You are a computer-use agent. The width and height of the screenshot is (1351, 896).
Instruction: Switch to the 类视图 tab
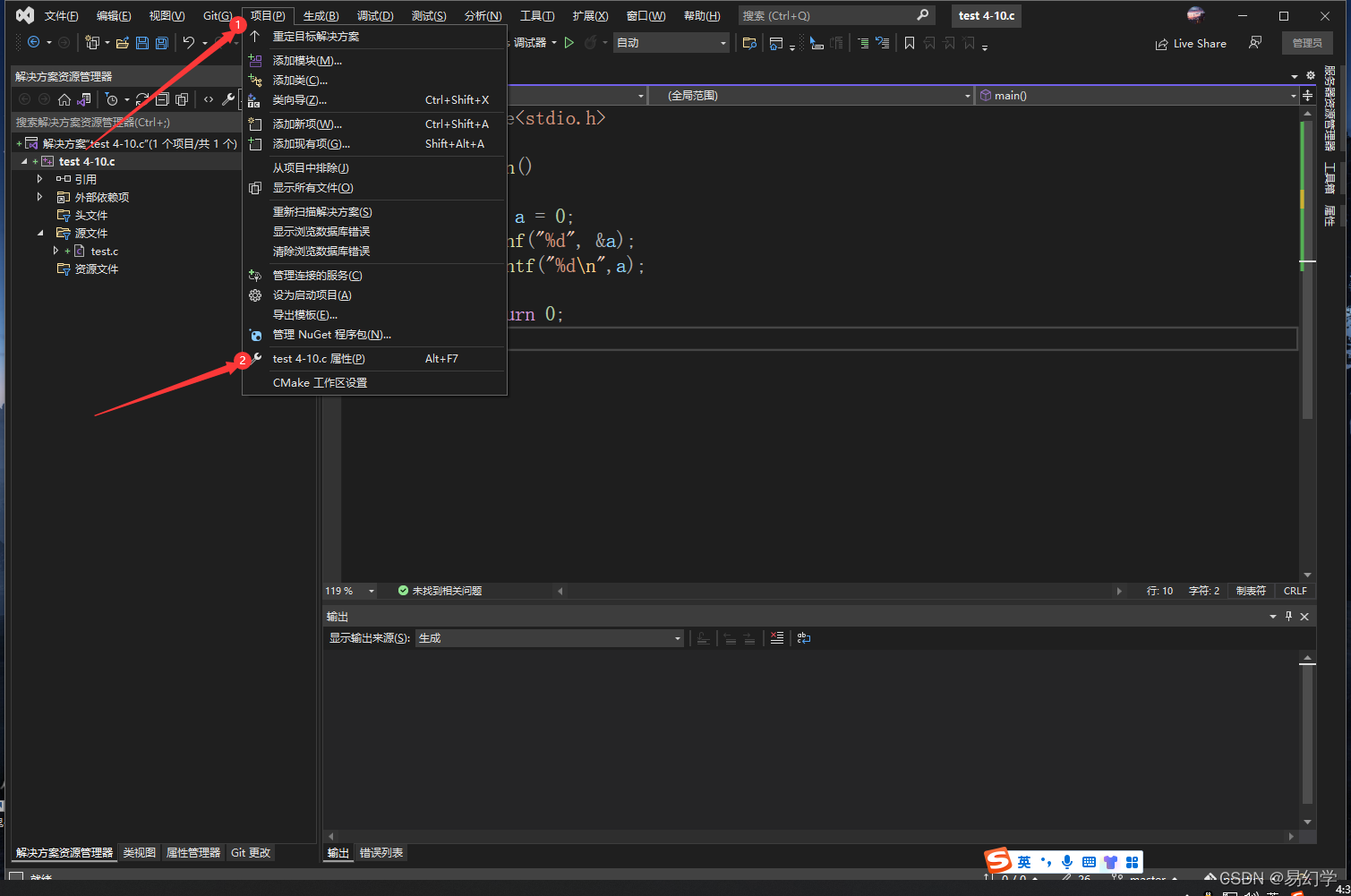point(139,852)
